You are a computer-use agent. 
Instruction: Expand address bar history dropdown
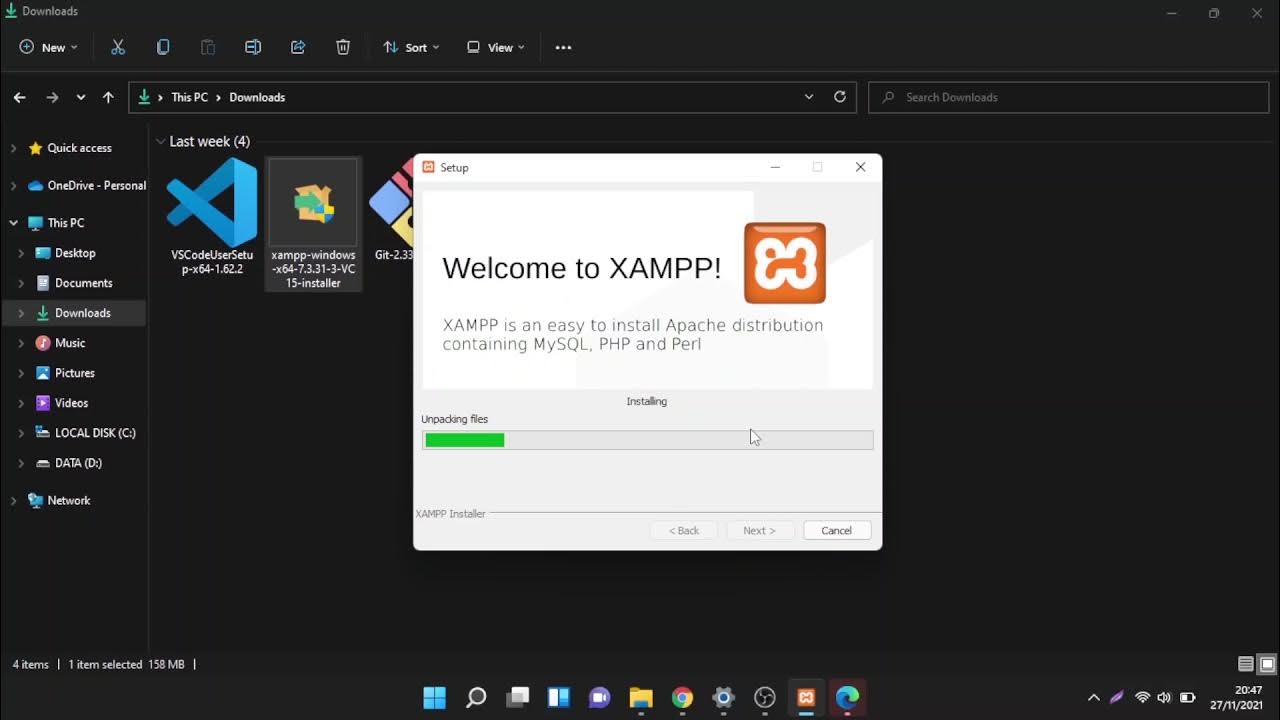coord(809,97)
